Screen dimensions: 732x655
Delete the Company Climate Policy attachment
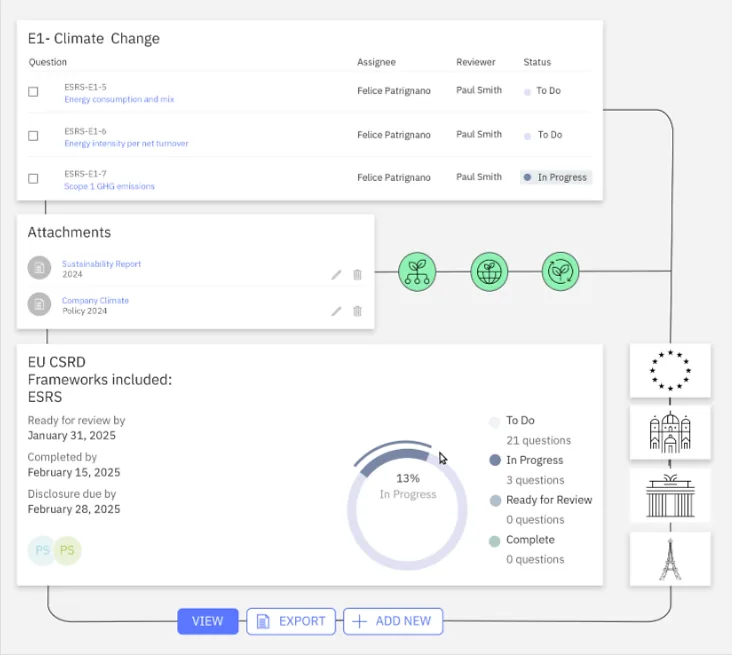357,311
